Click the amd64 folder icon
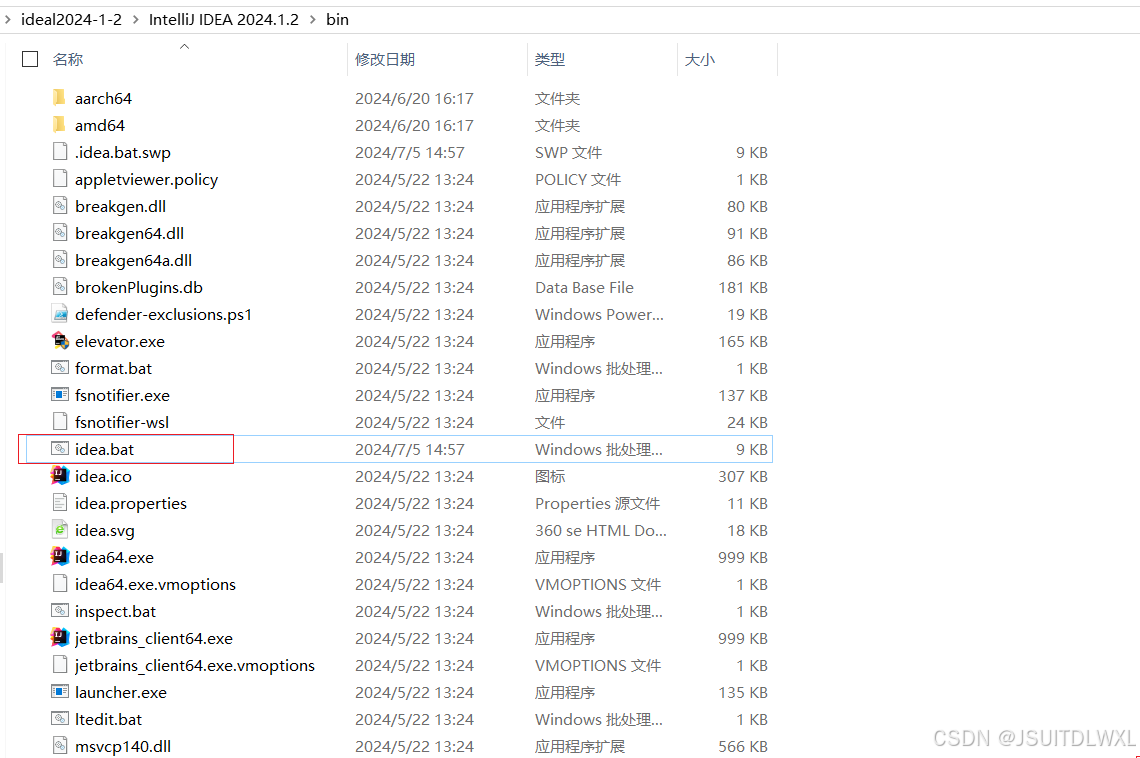This screenshot has width=1140, height=758. point(60,124)
